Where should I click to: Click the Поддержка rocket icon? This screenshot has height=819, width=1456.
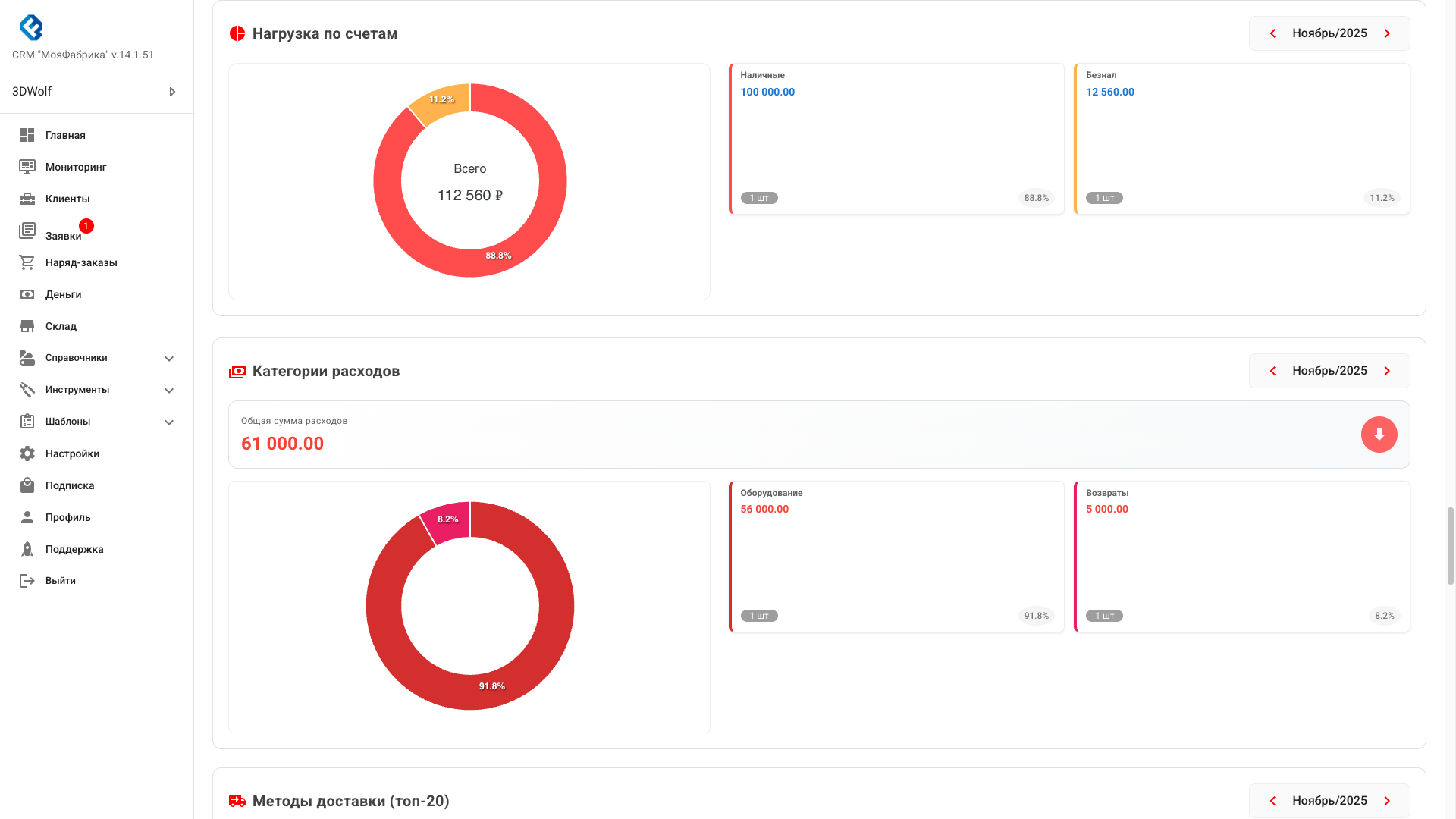click(x=27, y=549)
